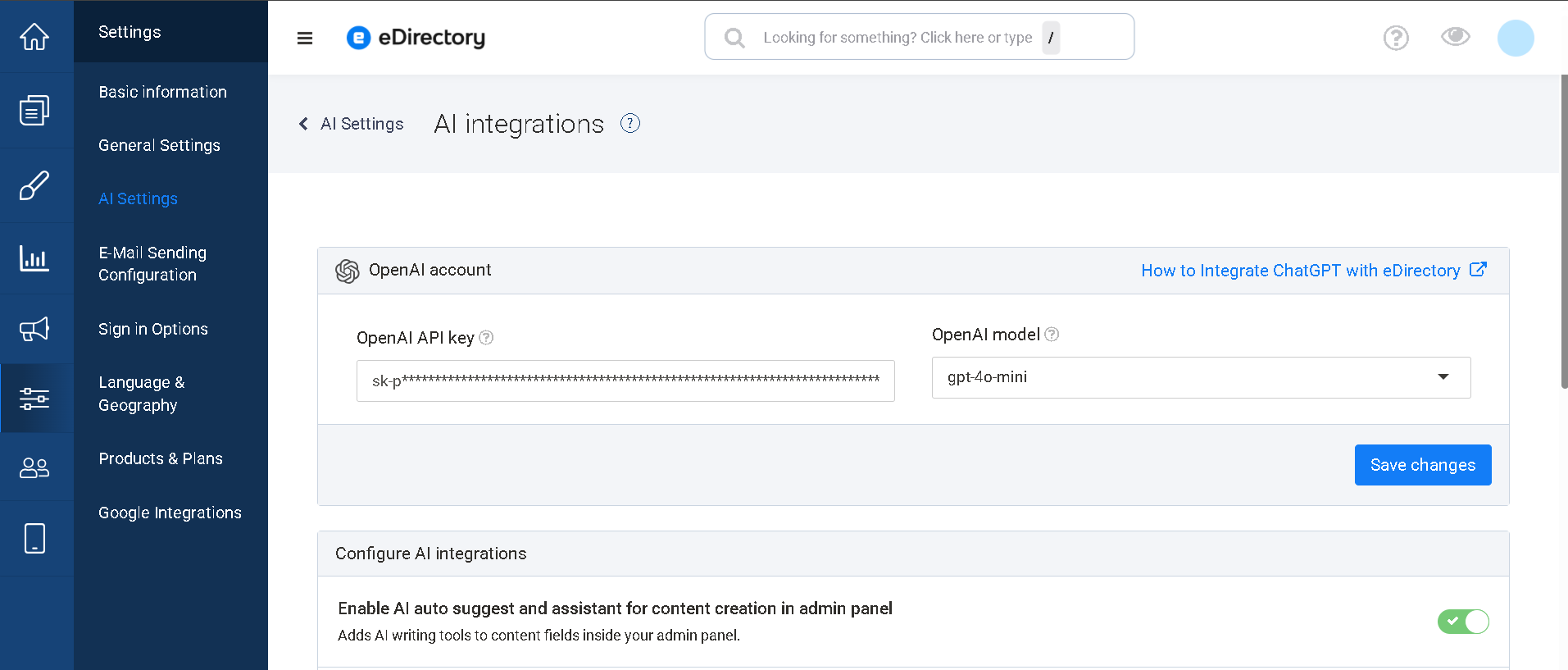Go back to AI Settings via chevron
Viewport: 1568px width, 670px height.
tap(304, 124)
